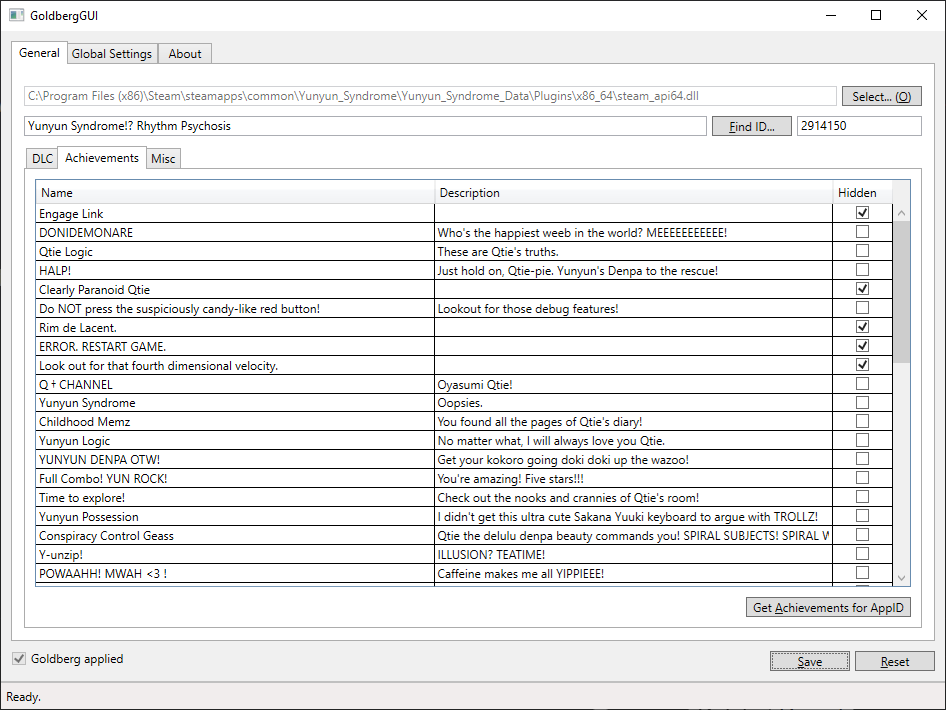The height and width of the screenshot is (710, 946).
Task: Open the About tab
Action: (185, 54)
